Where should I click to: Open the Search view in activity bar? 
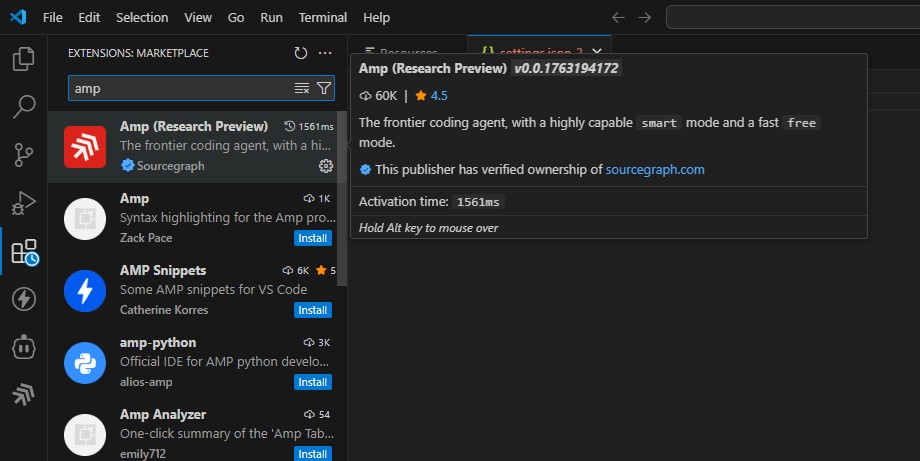[x=23, y=107]
